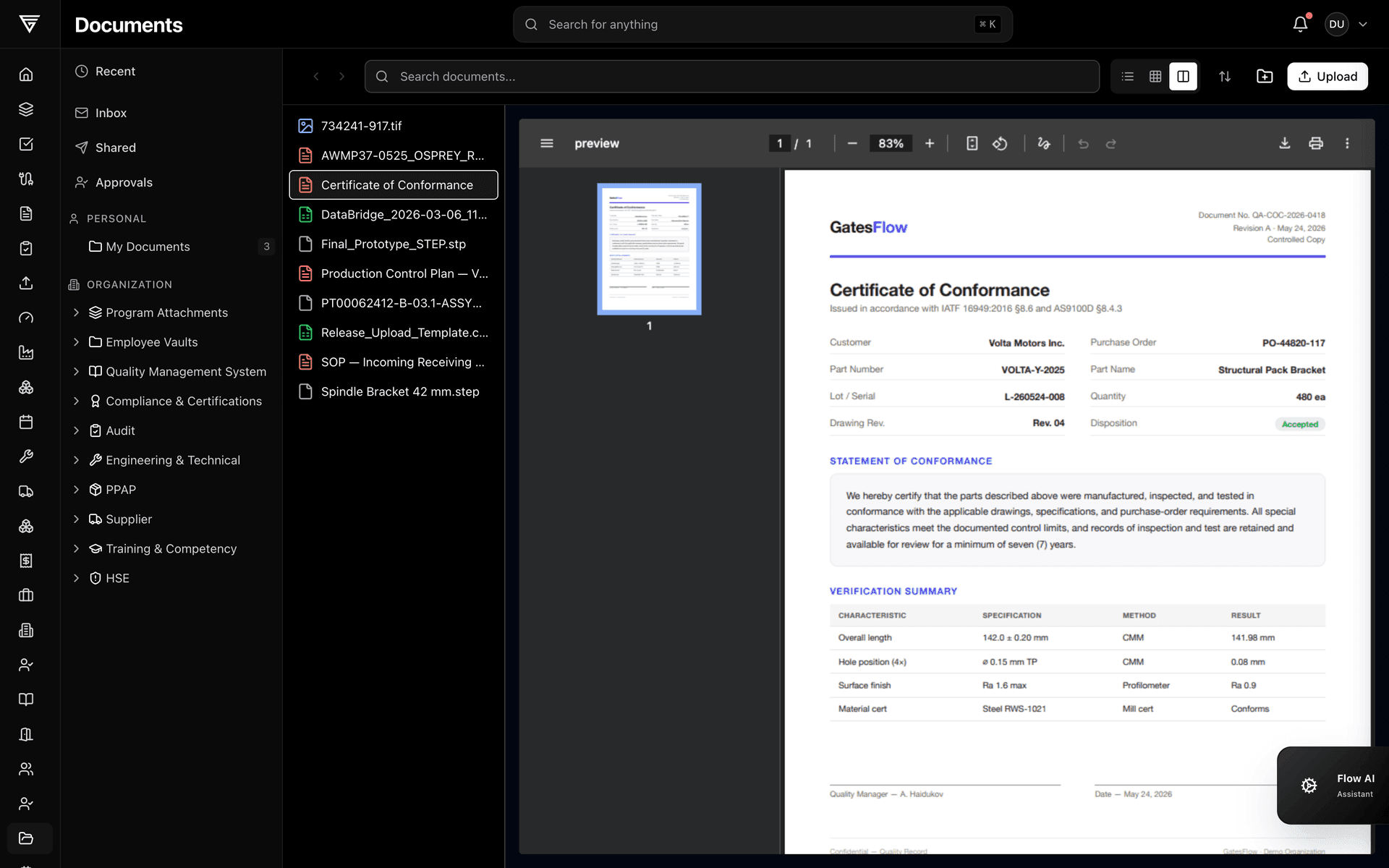
Task: Open the truck icon in the left rail
Action: 26,491
